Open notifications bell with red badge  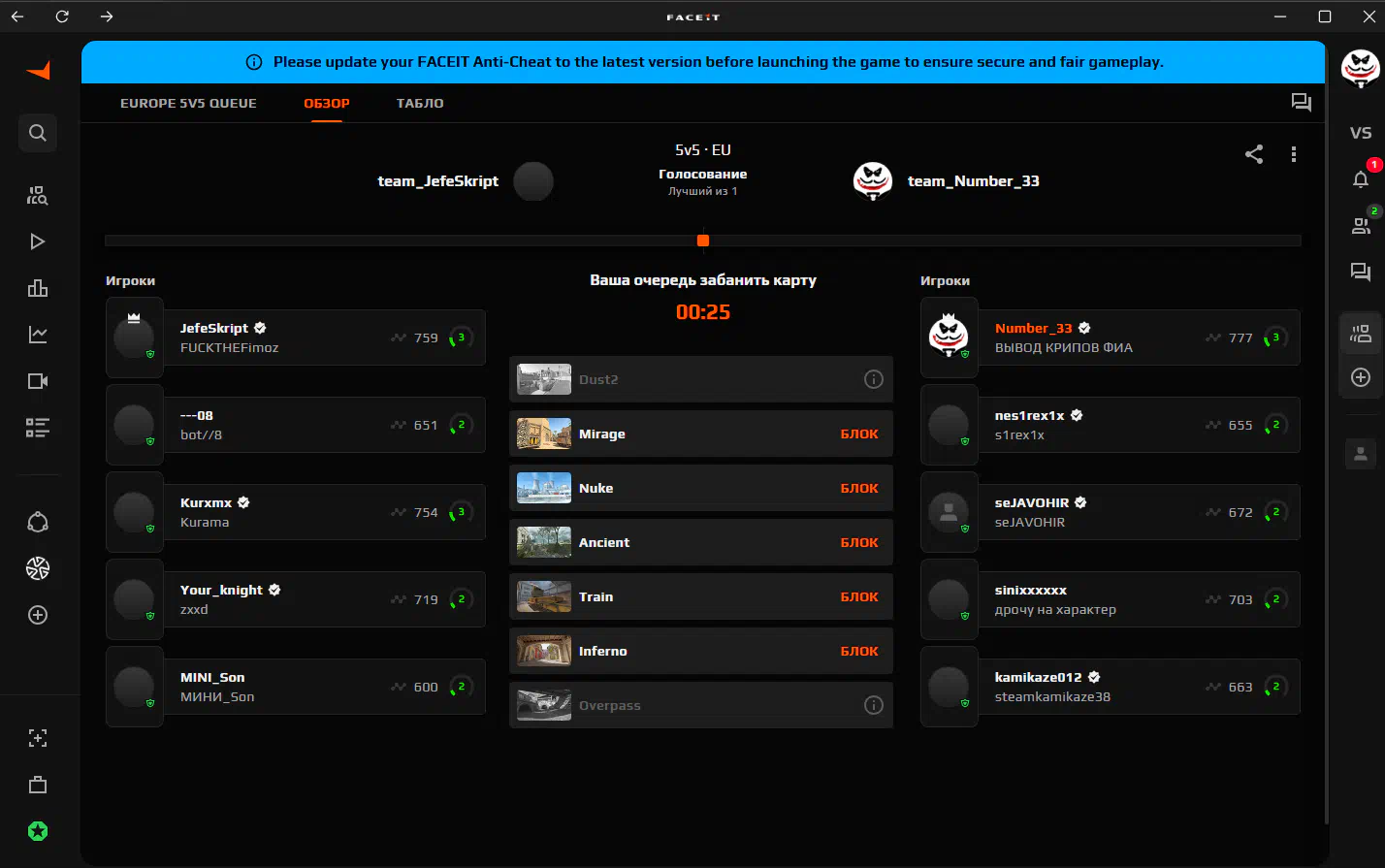tap(1361, 179)
